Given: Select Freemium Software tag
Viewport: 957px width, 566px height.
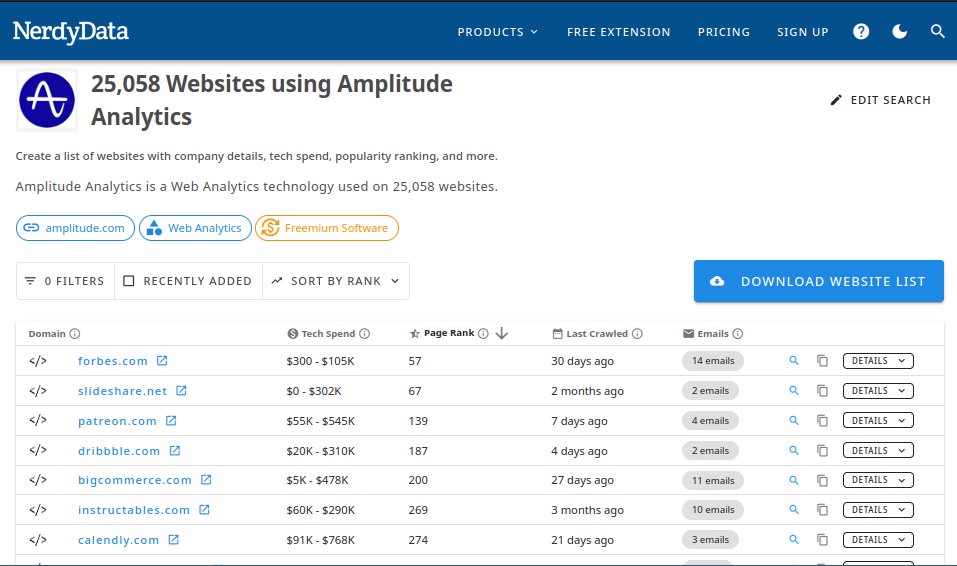Looking at the screenshot, I should 327,228.
